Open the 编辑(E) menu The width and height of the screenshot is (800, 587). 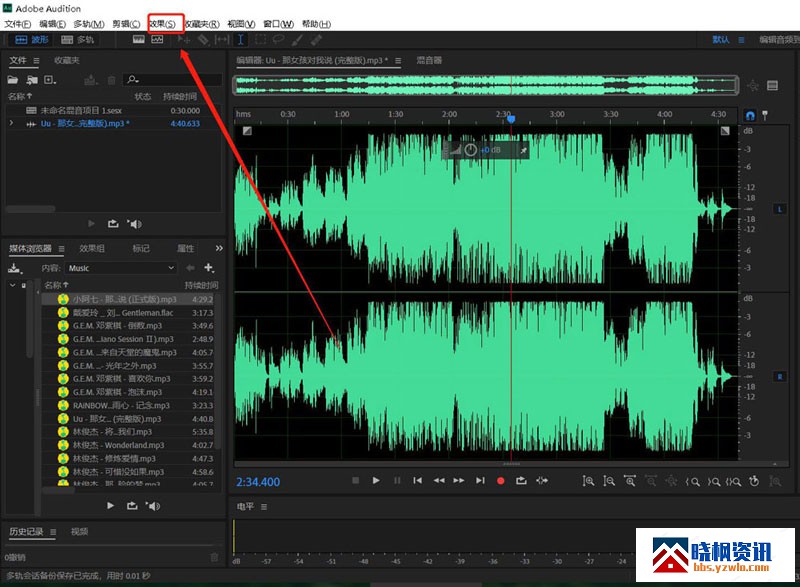coord(53,24)
